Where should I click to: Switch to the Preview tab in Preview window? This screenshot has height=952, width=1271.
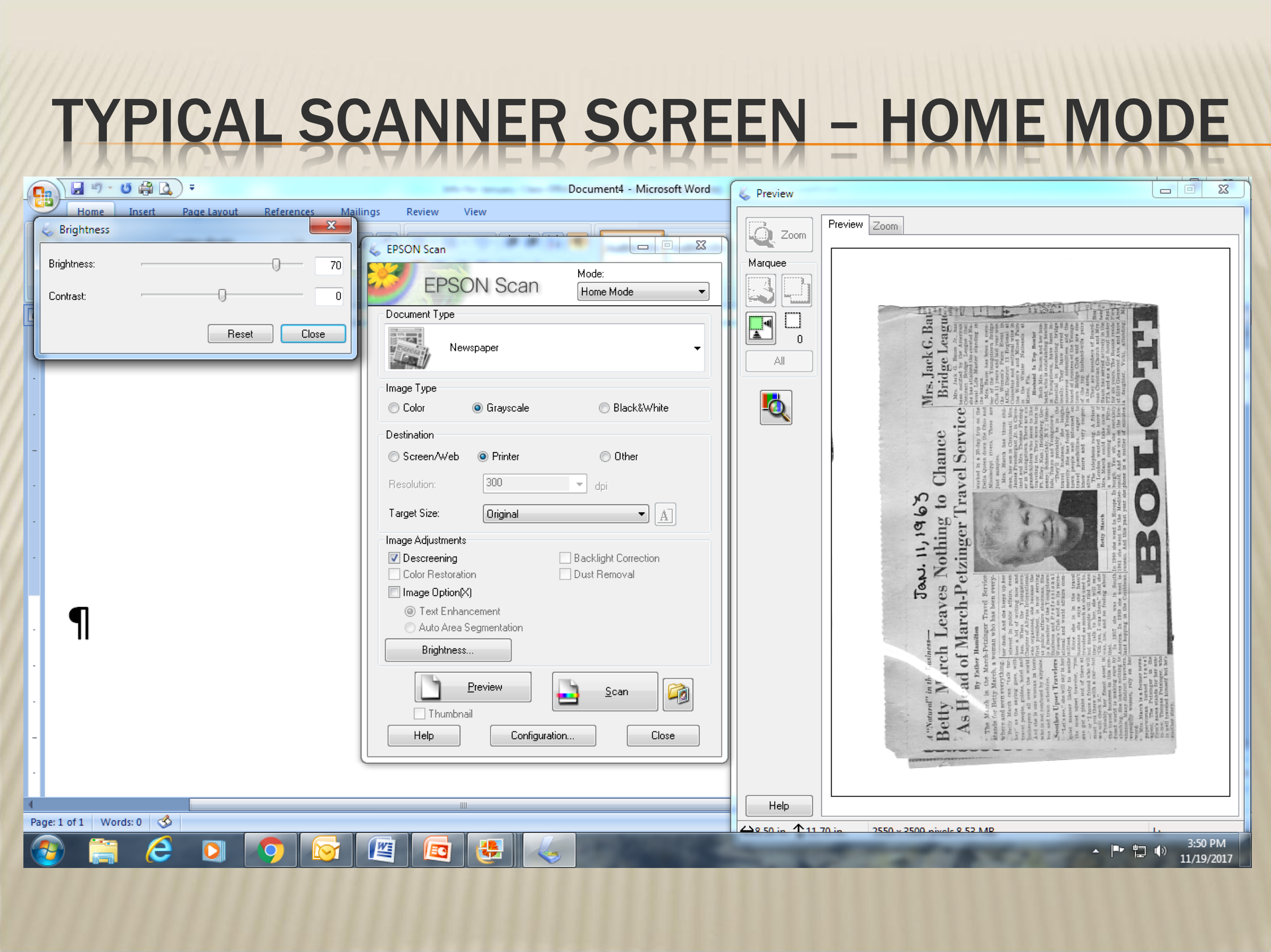845,224
